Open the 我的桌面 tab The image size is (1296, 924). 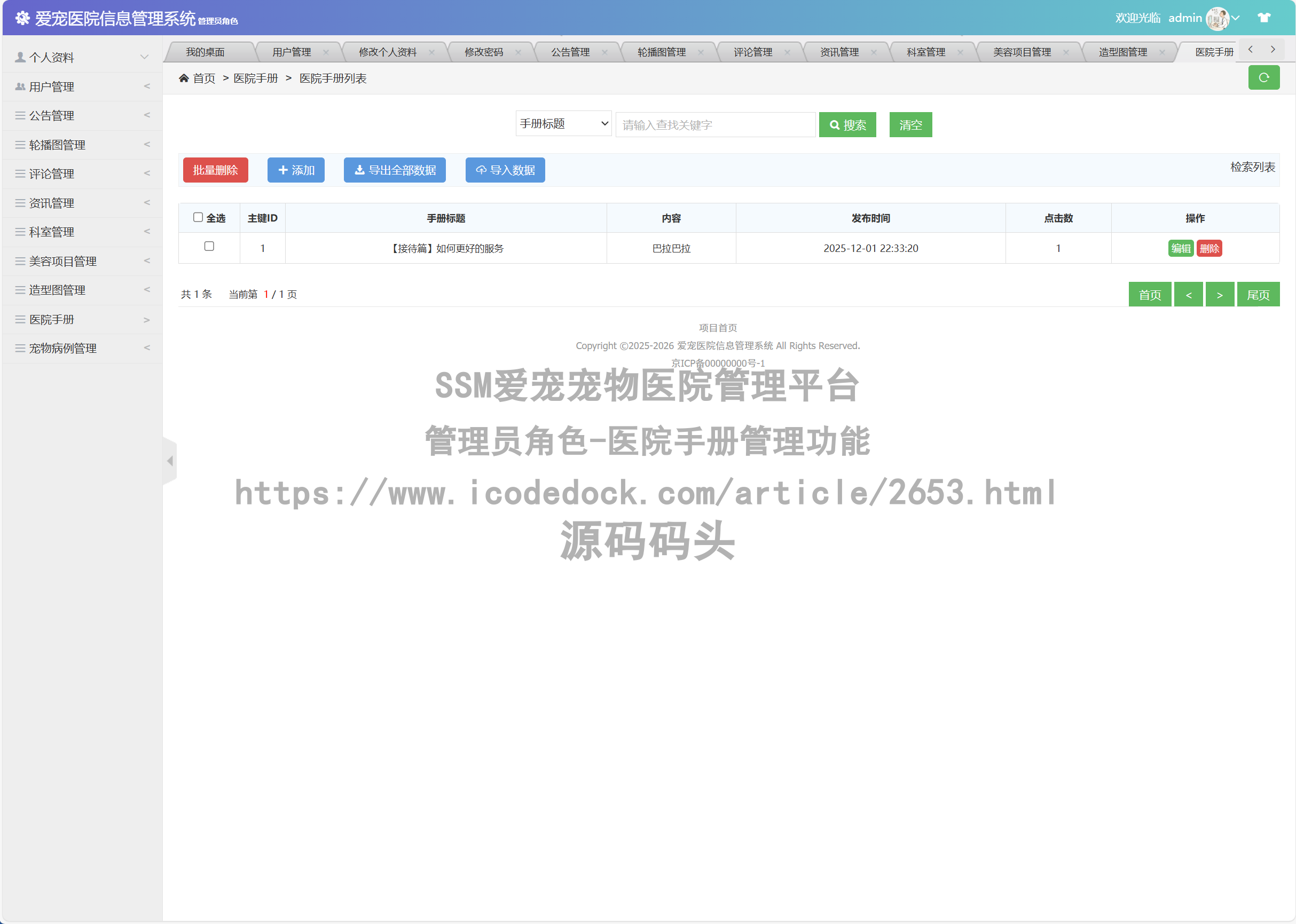(207, 52)
